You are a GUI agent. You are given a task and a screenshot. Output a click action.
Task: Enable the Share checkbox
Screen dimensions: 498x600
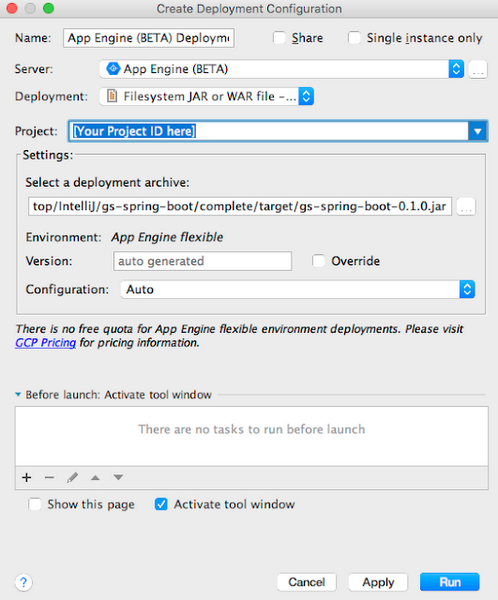[x=279, y=38]
